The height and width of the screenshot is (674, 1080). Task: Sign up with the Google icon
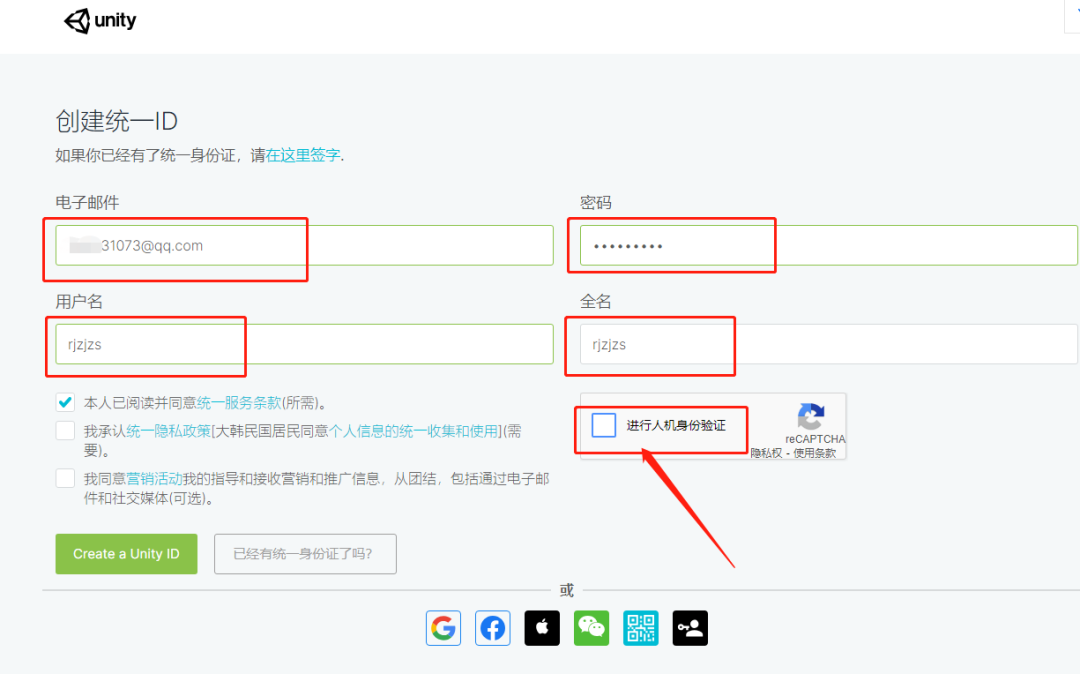pos(443,628)
